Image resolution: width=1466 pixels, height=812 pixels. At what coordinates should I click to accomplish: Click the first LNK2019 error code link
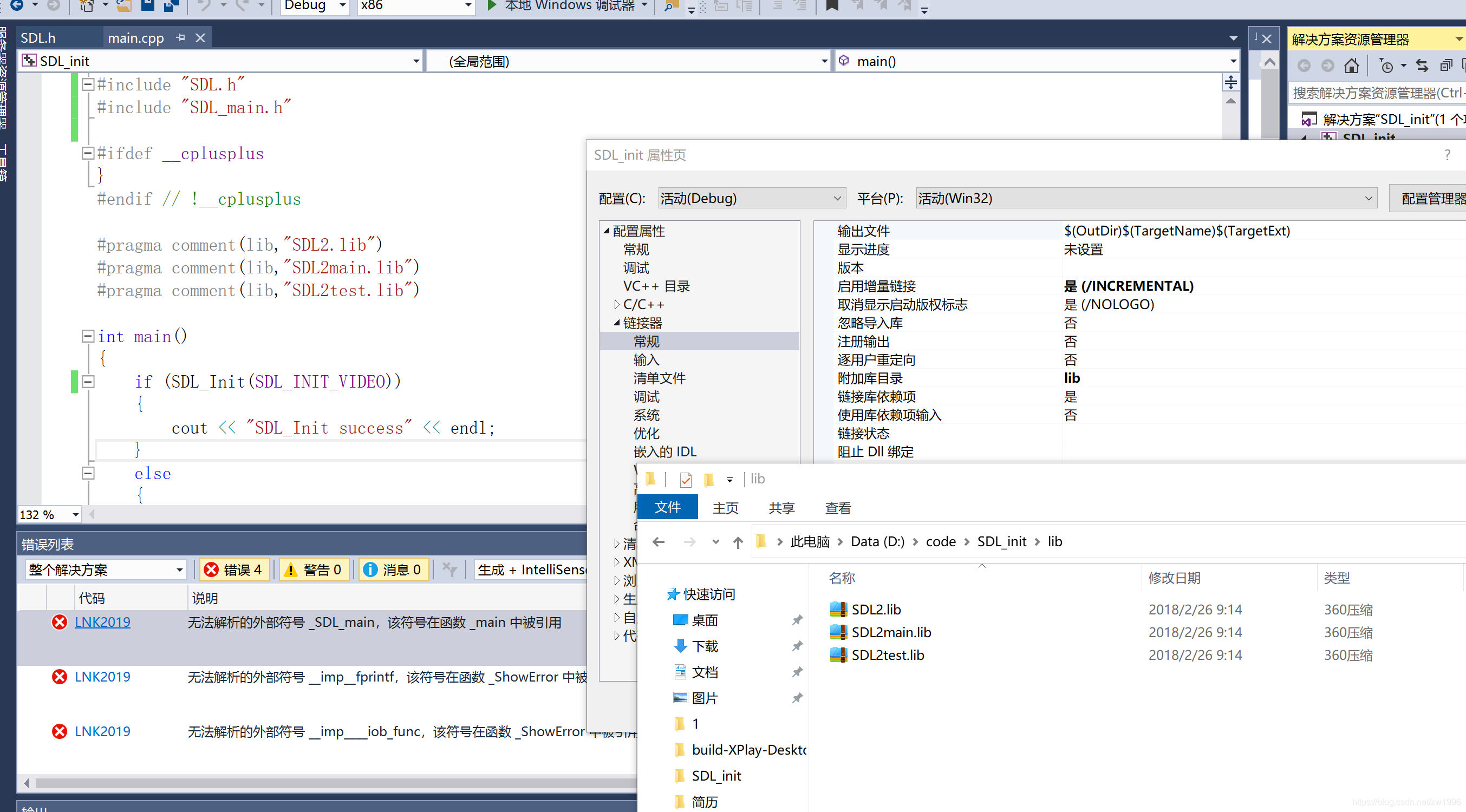102,622
